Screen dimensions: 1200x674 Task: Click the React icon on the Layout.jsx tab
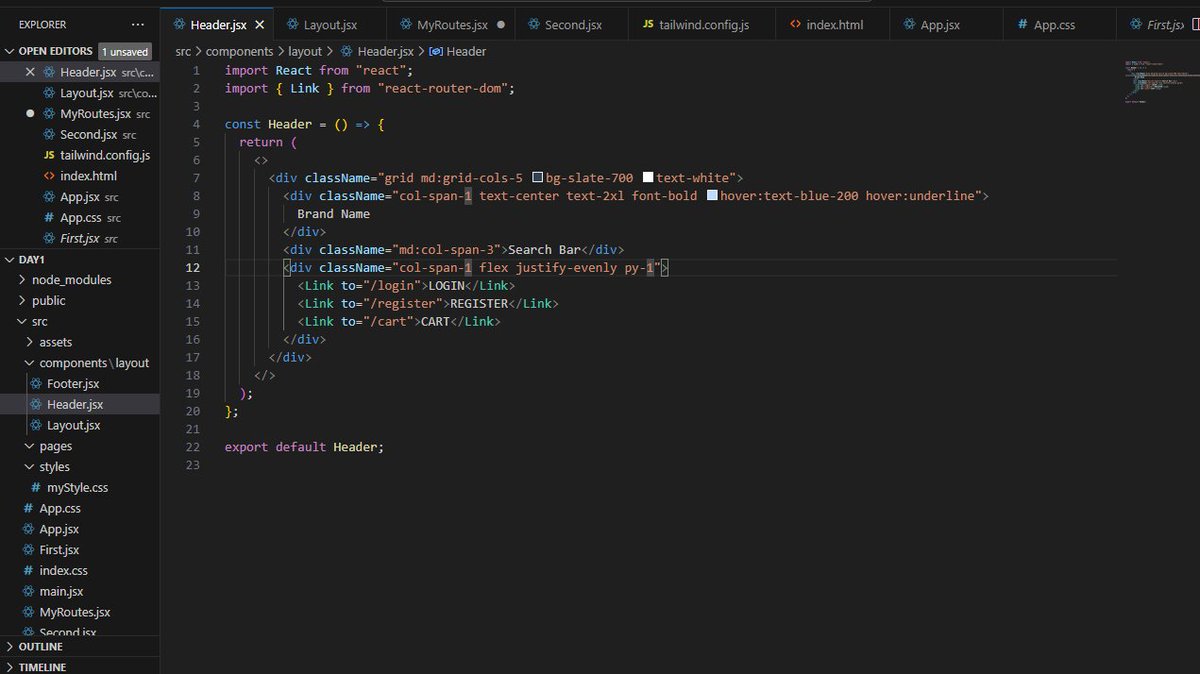[x=293, y=24]
